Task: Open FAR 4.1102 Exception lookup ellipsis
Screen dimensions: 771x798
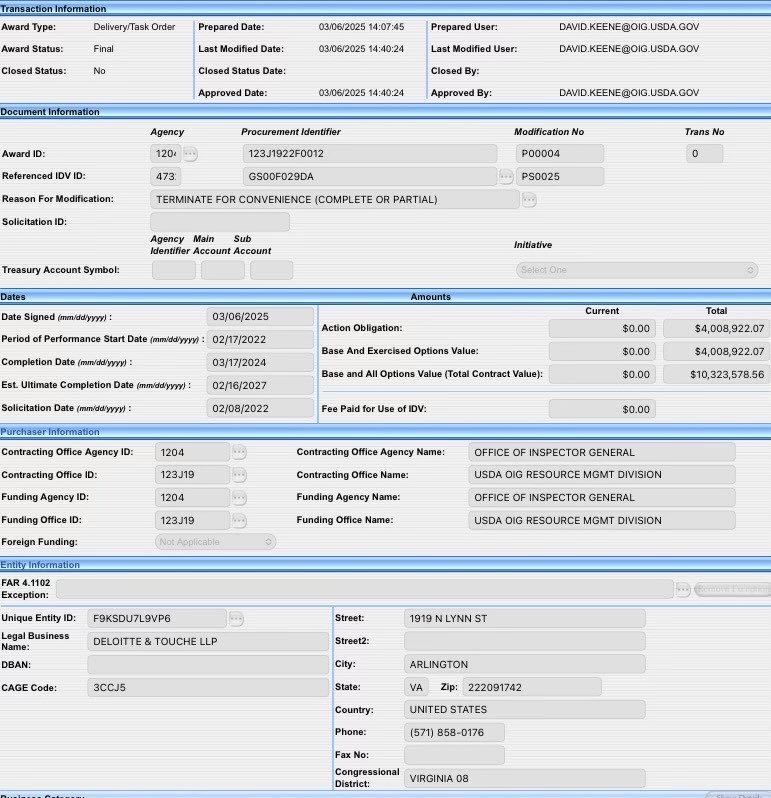Action: pos(683,590)
